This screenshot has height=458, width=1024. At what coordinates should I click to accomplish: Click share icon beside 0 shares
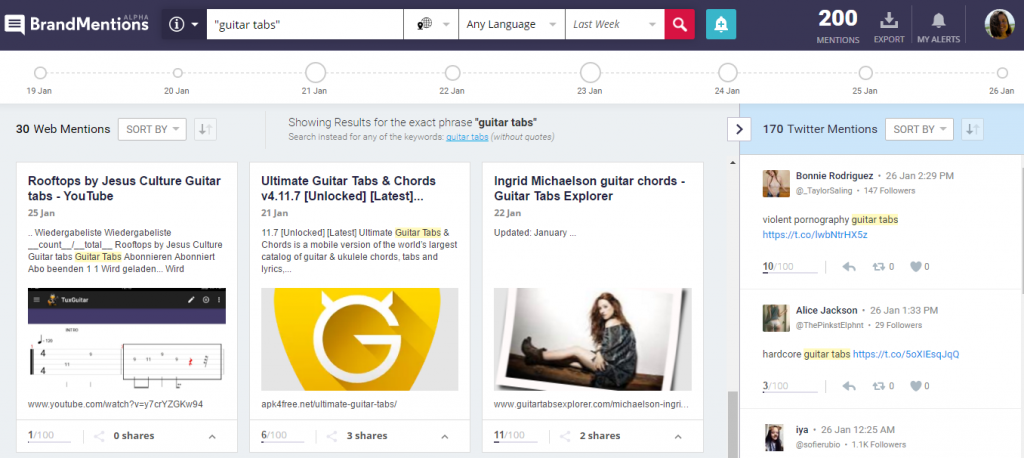click(x=99, y=436)
